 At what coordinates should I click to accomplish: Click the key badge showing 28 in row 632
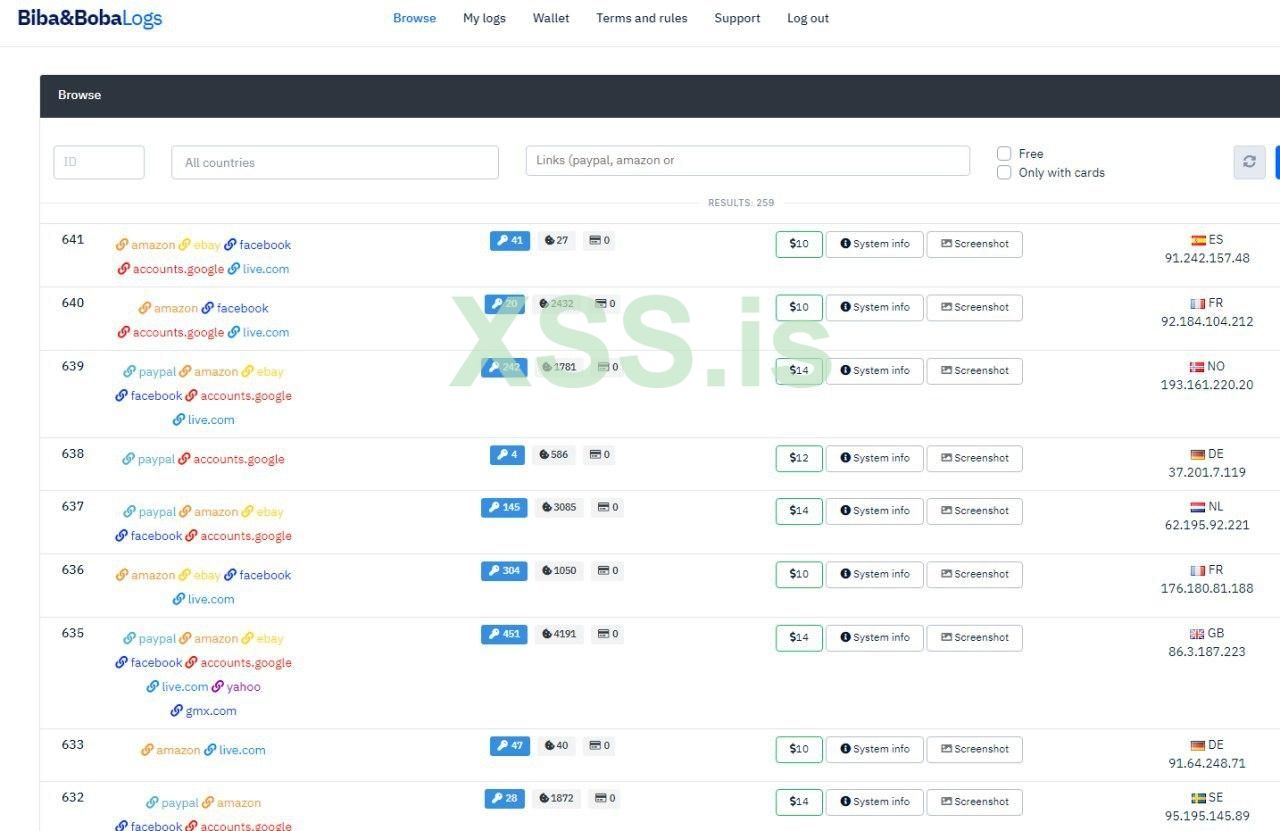click(x=505, y=799)
